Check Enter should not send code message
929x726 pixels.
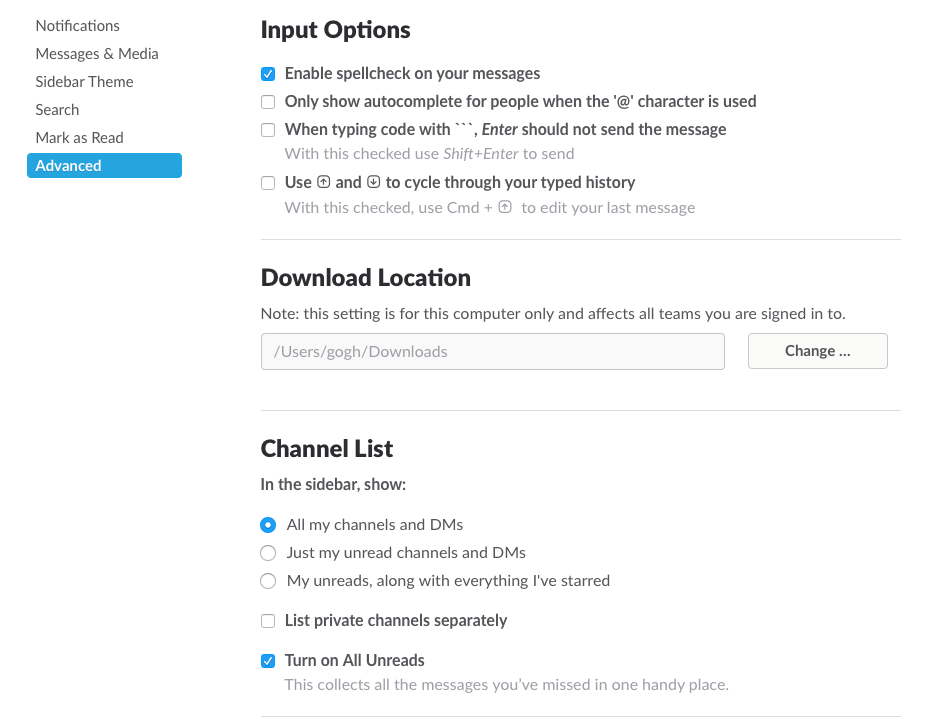pyautogui.click(x=268, y=130)
